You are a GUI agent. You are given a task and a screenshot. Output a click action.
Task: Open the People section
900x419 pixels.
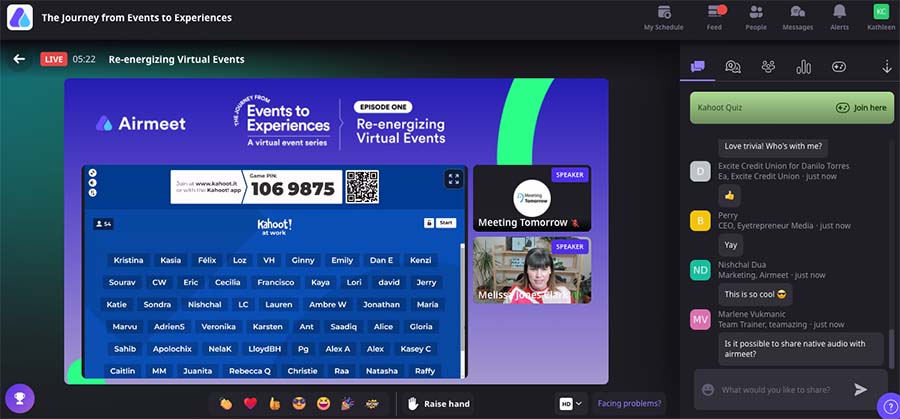[x=756, y=18]
